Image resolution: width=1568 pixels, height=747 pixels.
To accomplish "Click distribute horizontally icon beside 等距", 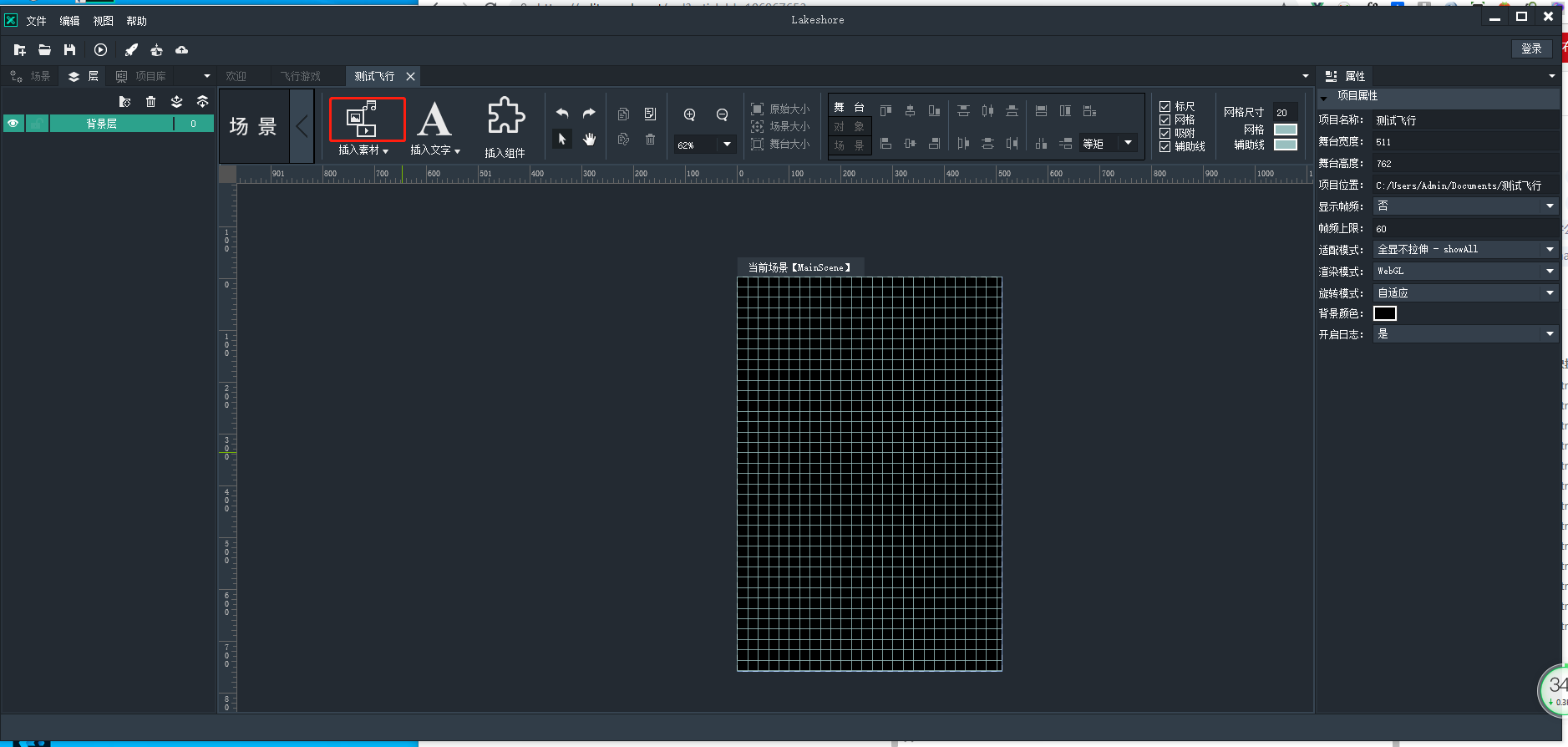I will pos(1041,144).
